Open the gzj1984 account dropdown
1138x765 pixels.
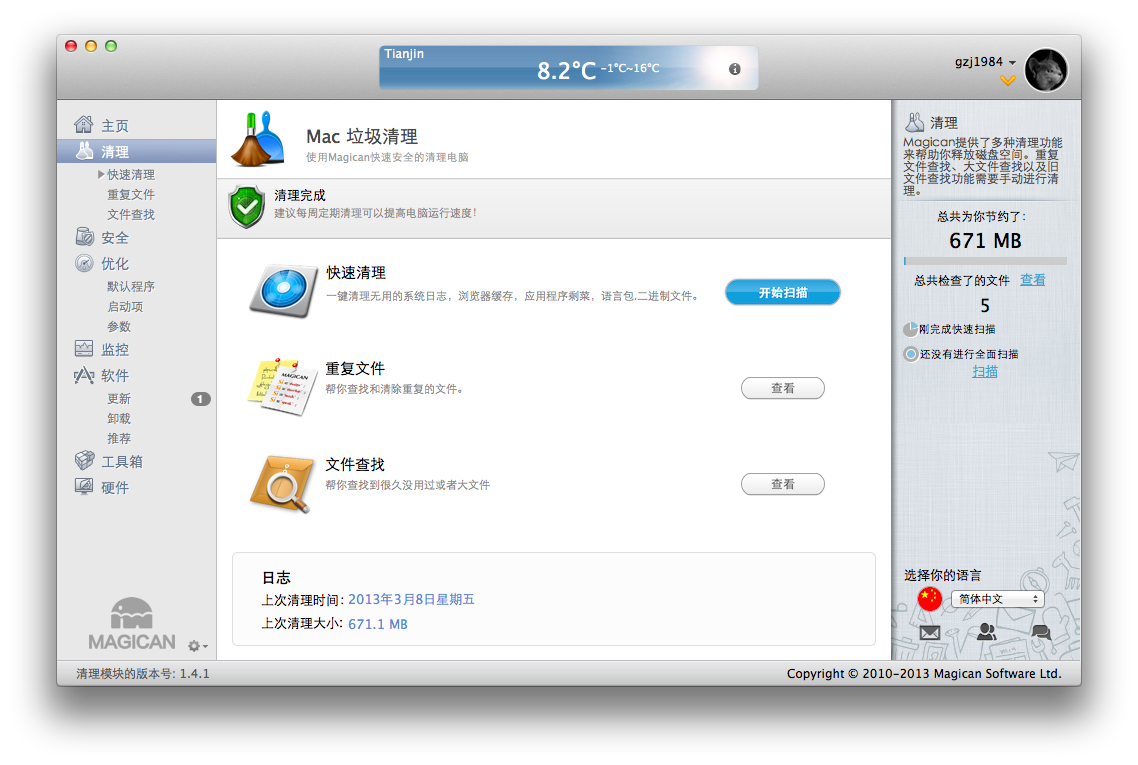(985, 62)
